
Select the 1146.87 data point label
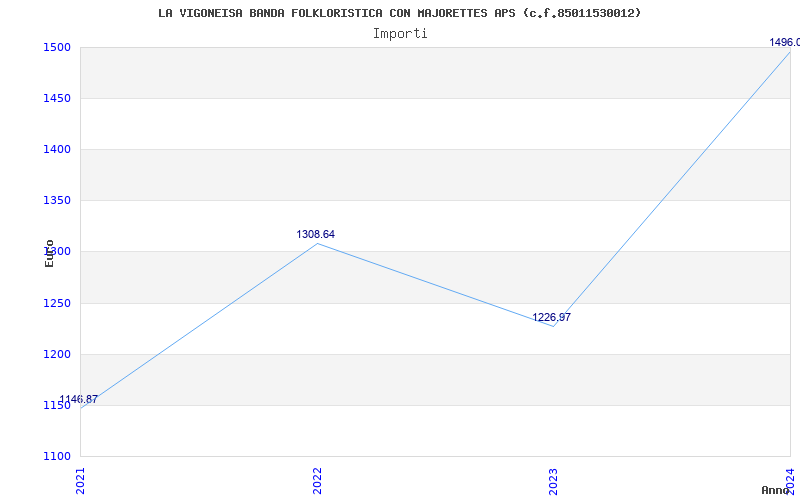pyautogui.click(x=78, y=399)
